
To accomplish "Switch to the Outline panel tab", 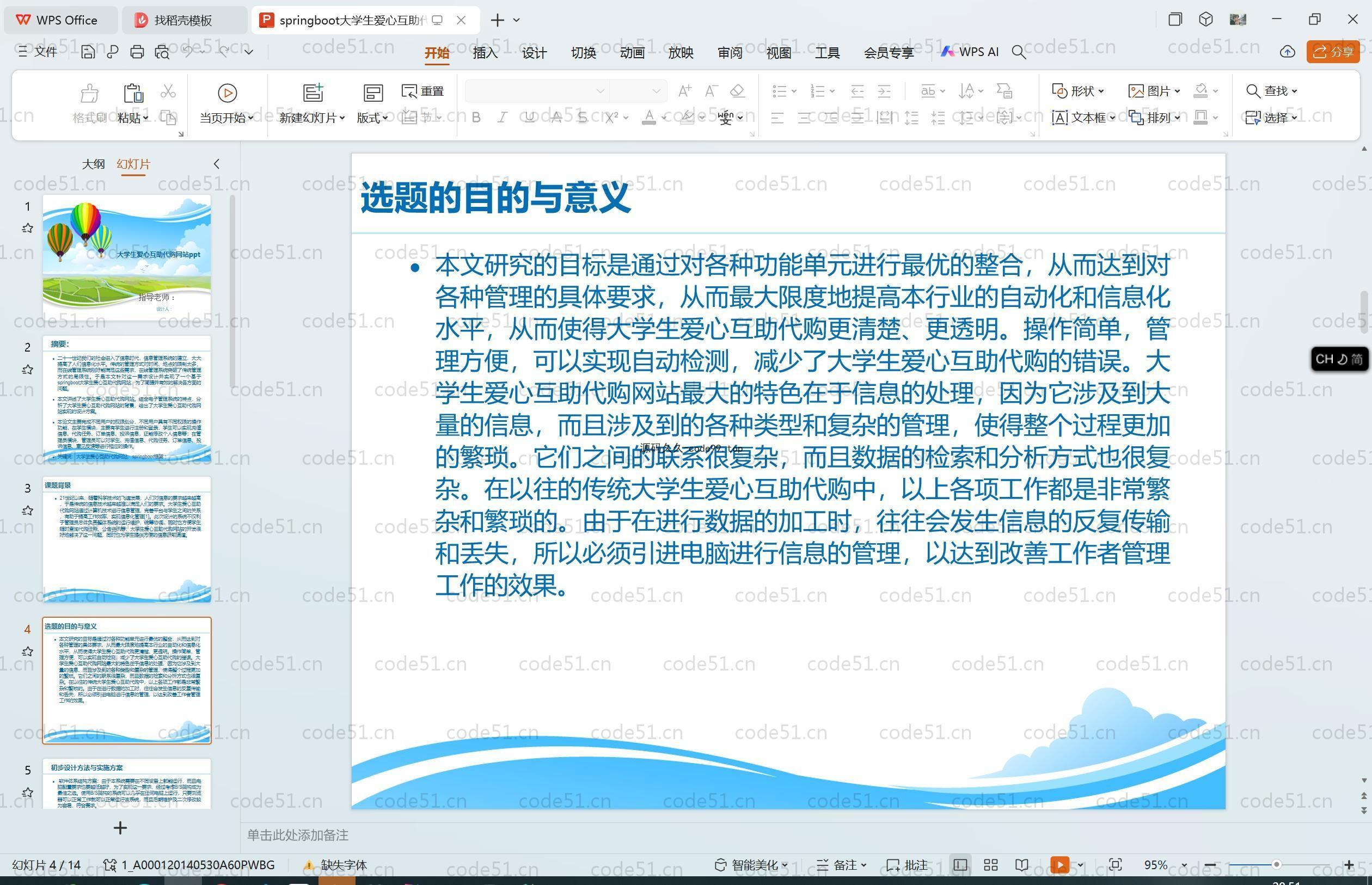I will point(93,164).
